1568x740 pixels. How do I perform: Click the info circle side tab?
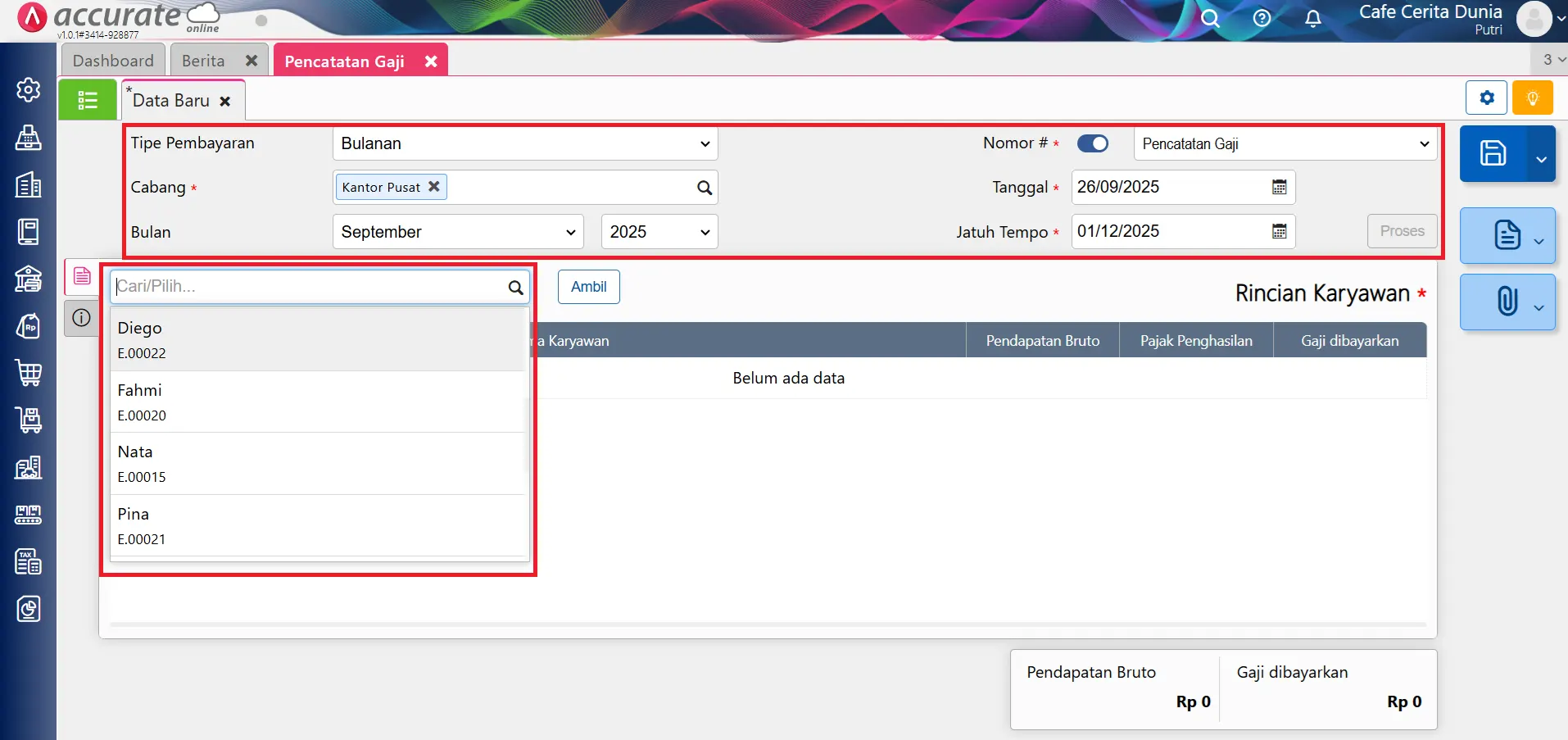tap(81, 318)
